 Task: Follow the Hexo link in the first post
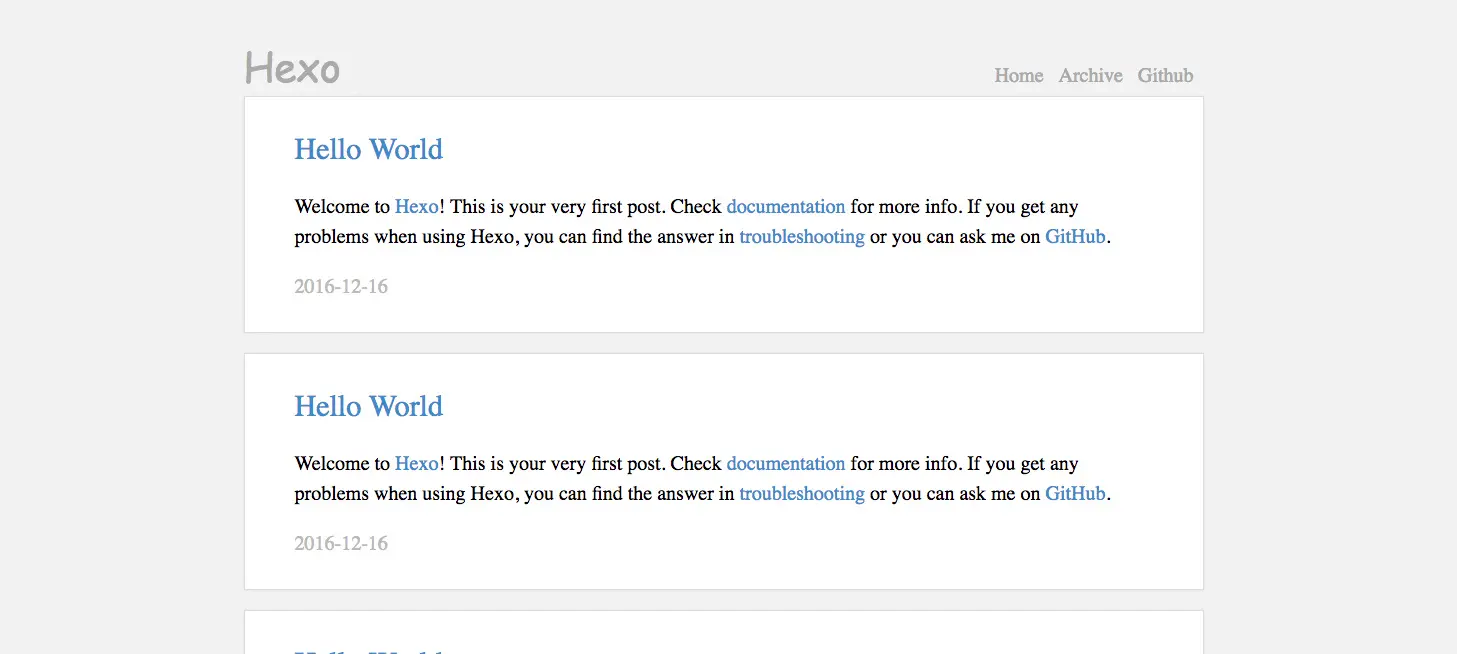tap(416, 207)
